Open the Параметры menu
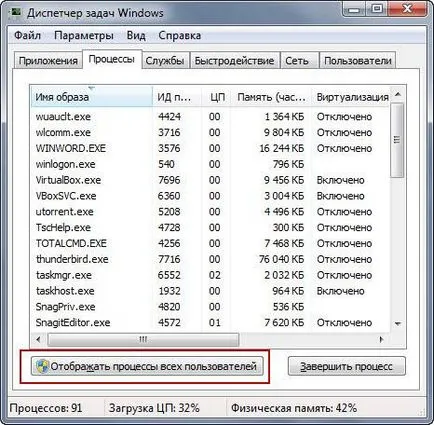 coord(84,35)
